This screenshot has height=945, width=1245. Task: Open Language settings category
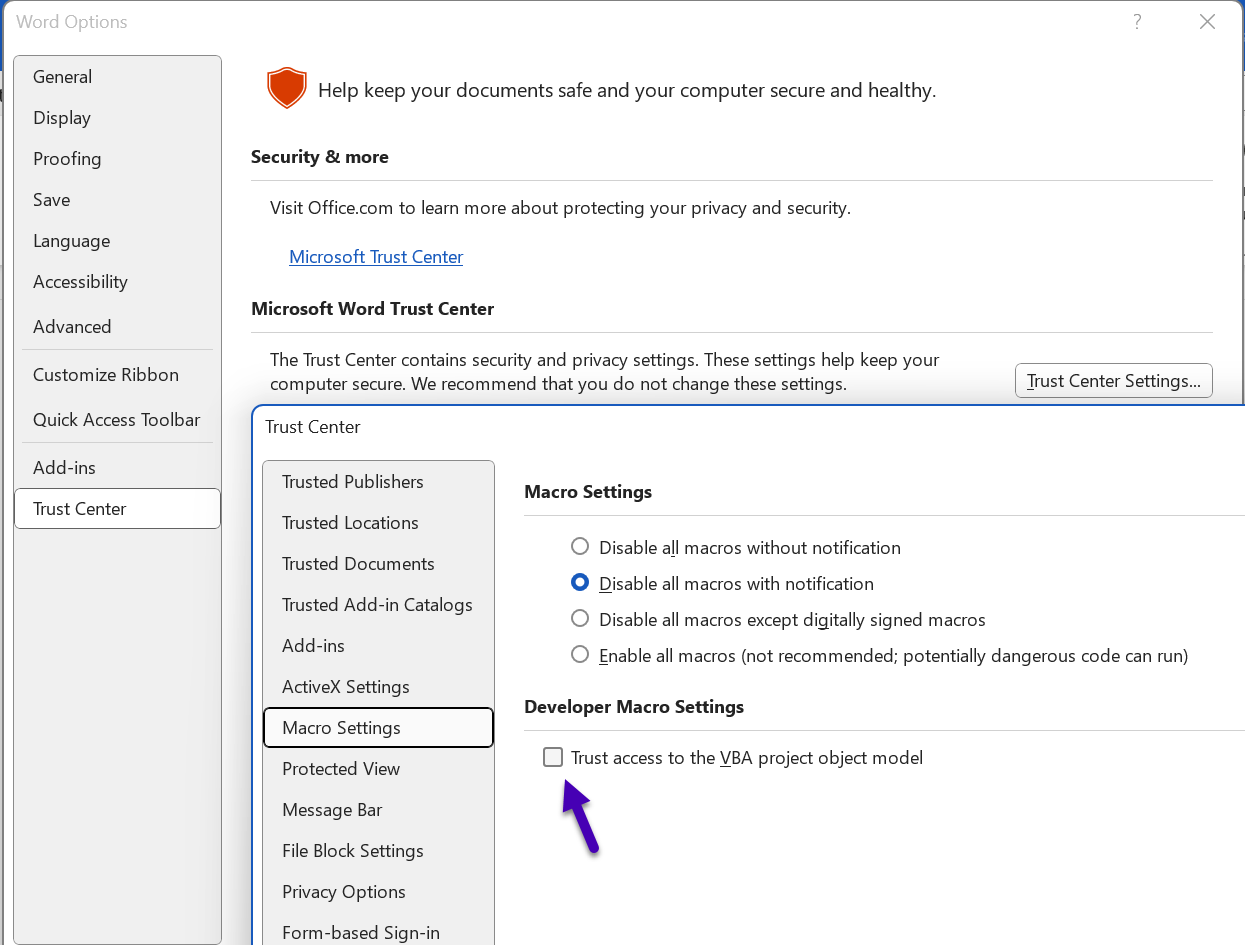118,241
